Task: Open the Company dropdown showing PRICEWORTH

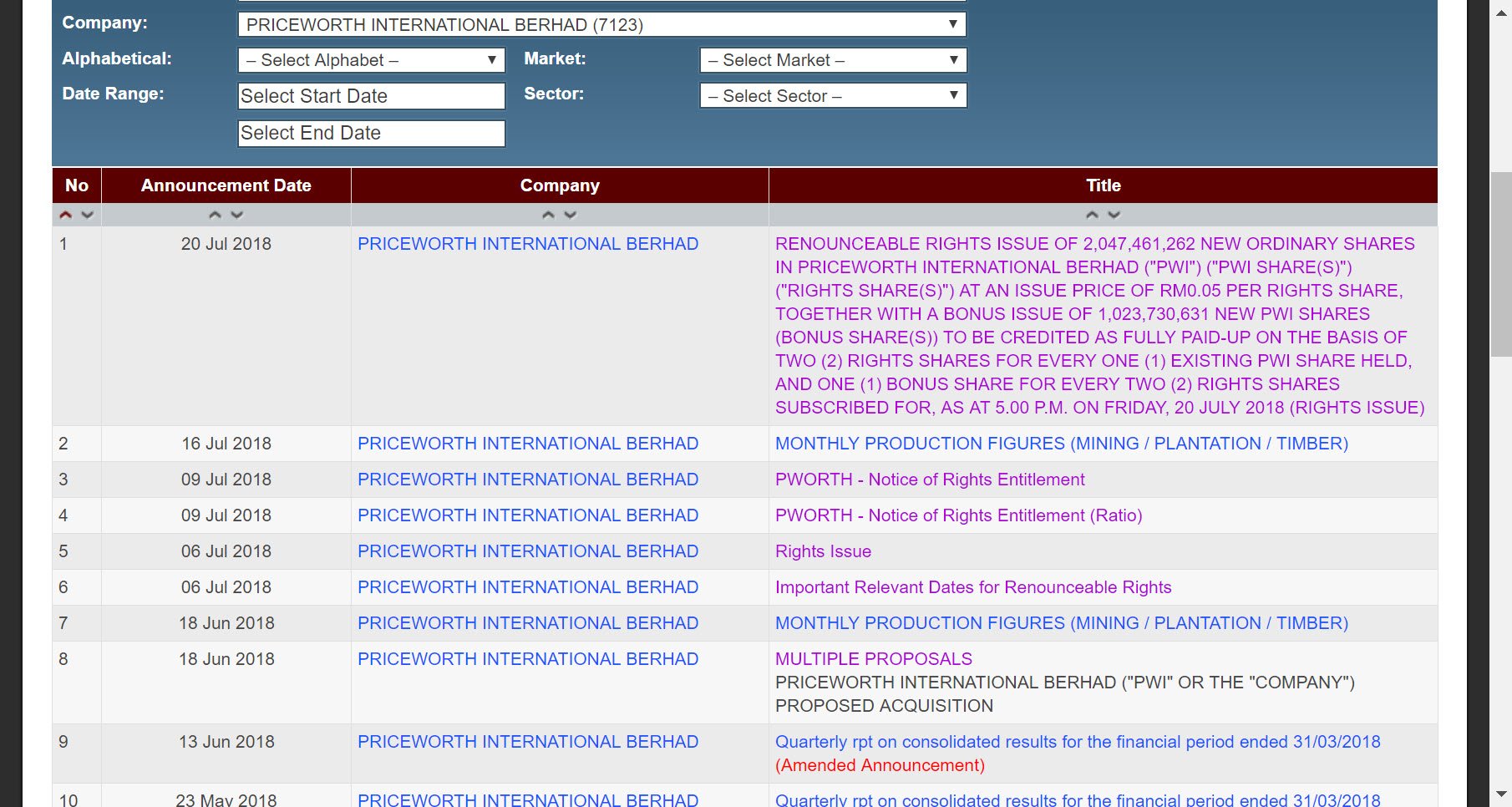Action: tap(601, 24)
